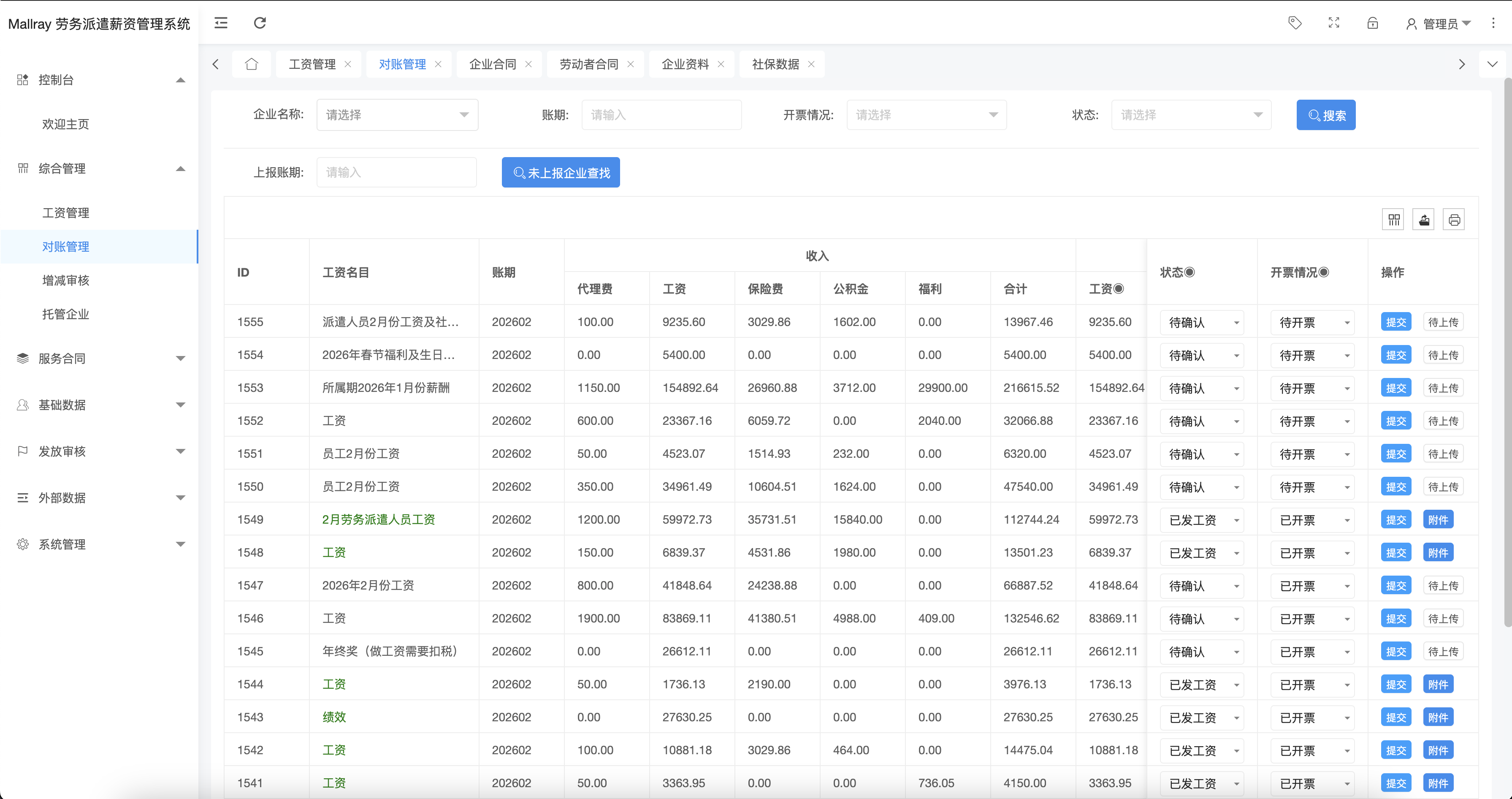Image resolution: width=1512 pixels, height=799 pixels.
Task: Enter fullscreen with the expand icon
Action: click(1333, 23)
